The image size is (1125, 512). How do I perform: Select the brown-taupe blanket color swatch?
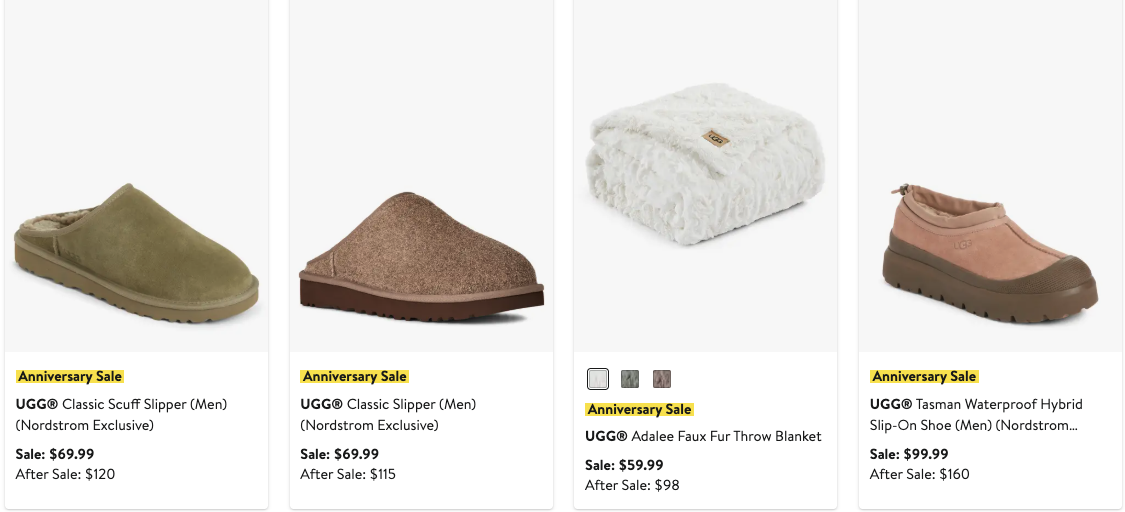coord(662,379)
